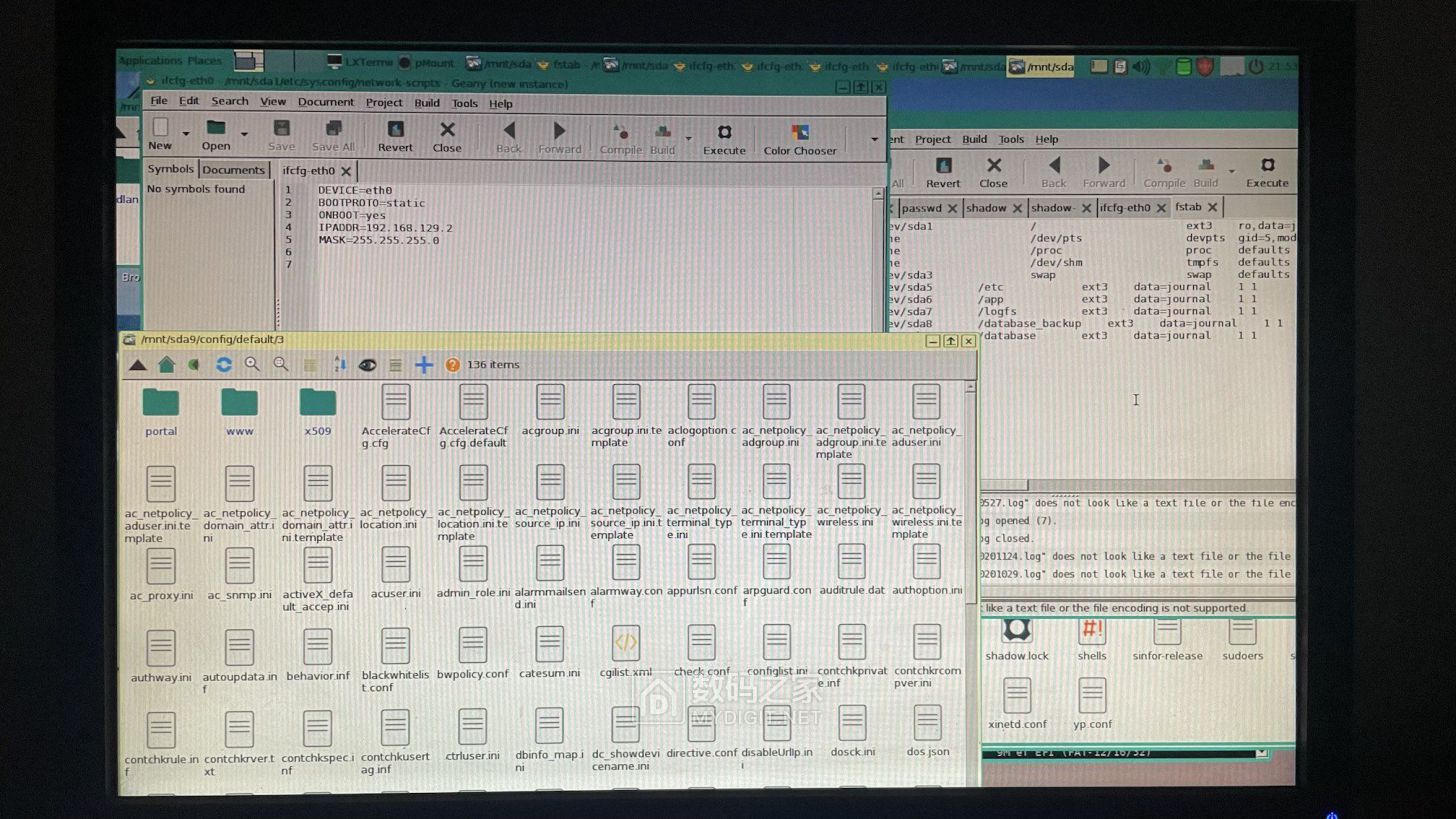
Task: Click the orange help icon in file manager
Action: pyautogui.click(x=452, y=365)
